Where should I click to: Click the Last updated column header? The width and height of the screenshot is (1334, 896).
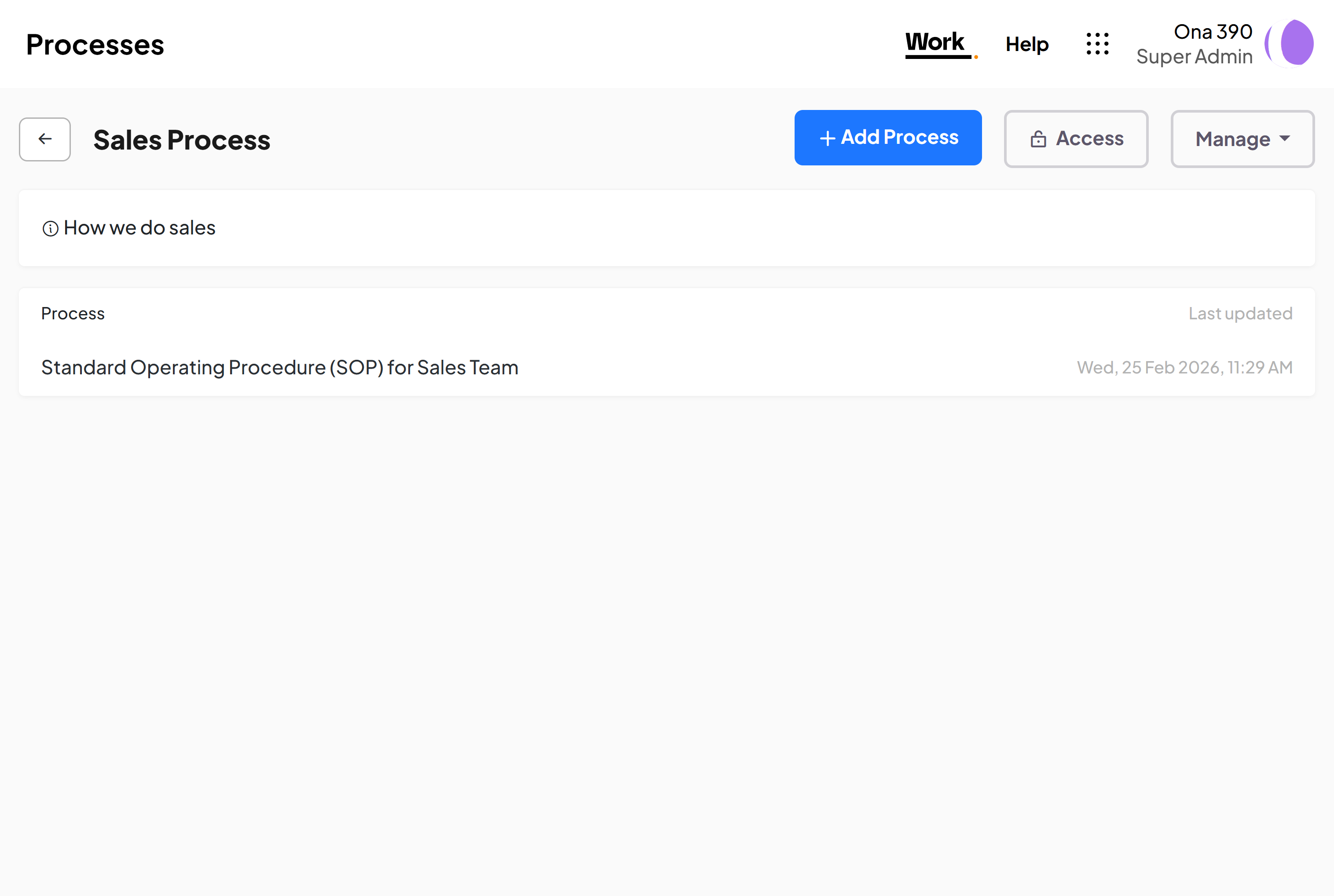point(1240,313)
